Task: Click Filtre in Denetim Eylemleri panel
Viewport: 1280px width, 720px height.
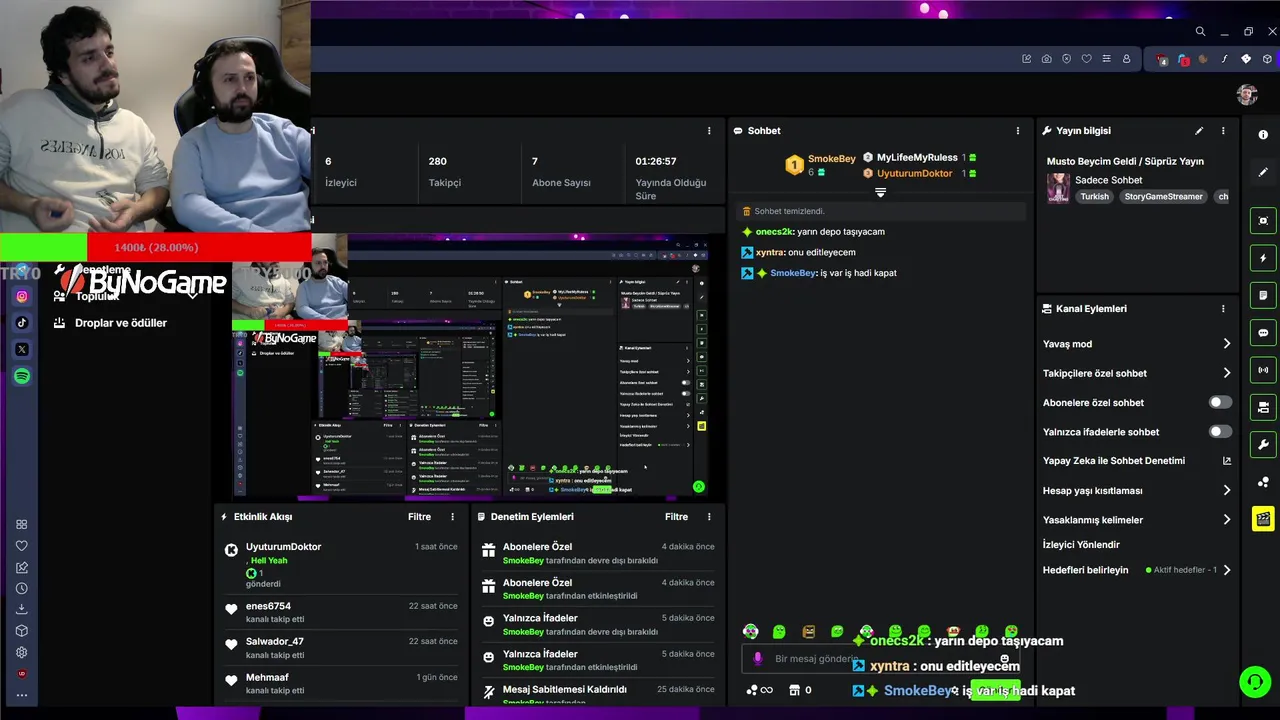Action: (676, 517)
